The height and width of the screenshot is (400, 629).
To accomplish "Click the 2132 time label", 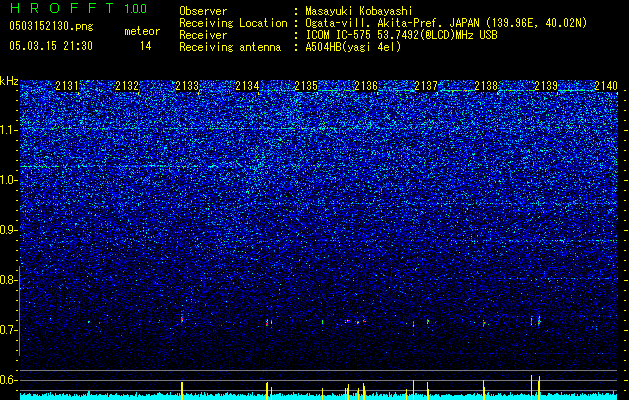I will tap(127, 85).
